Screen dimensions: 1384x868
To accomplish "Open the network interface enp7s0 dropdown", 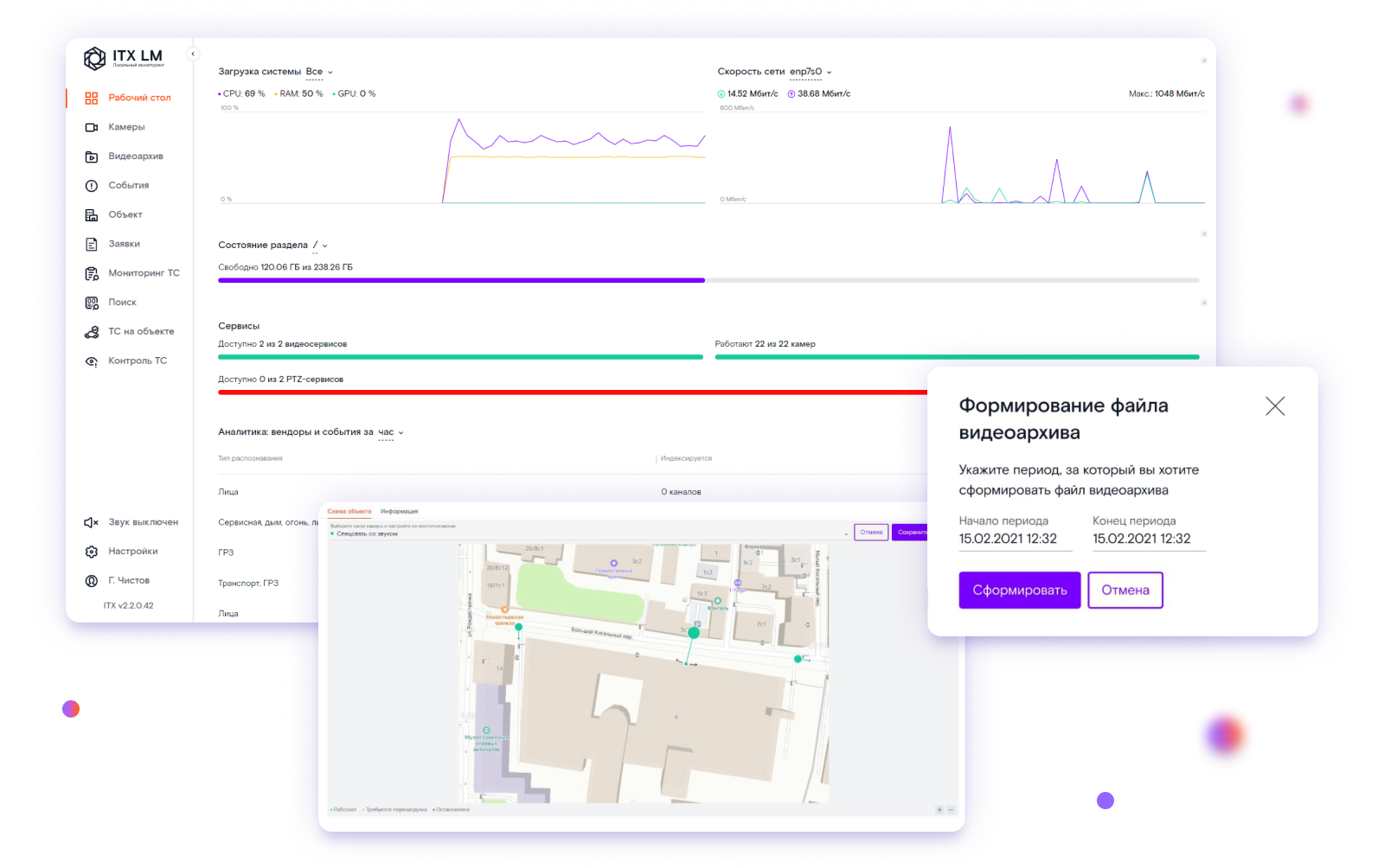I will click(x=810, y=72).
